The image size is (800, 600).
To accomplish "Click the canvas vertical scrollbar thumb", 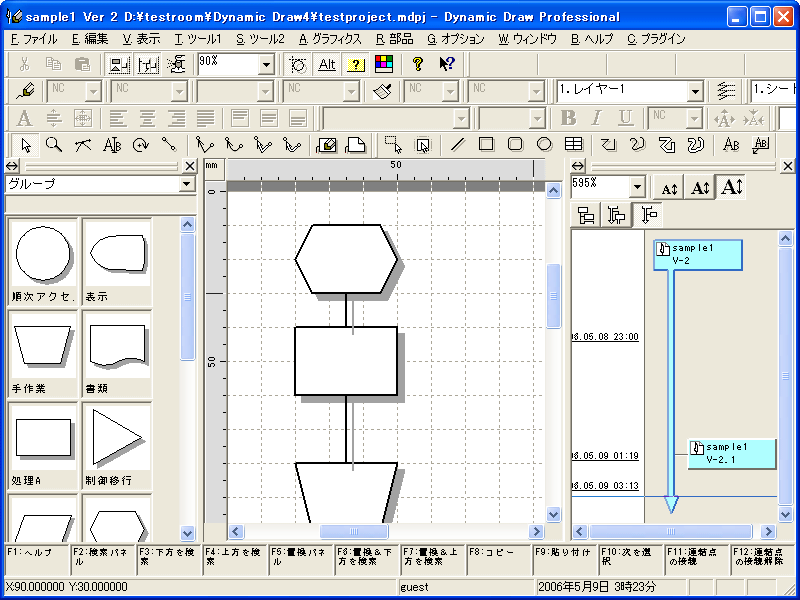I will (x=554, y=296).
